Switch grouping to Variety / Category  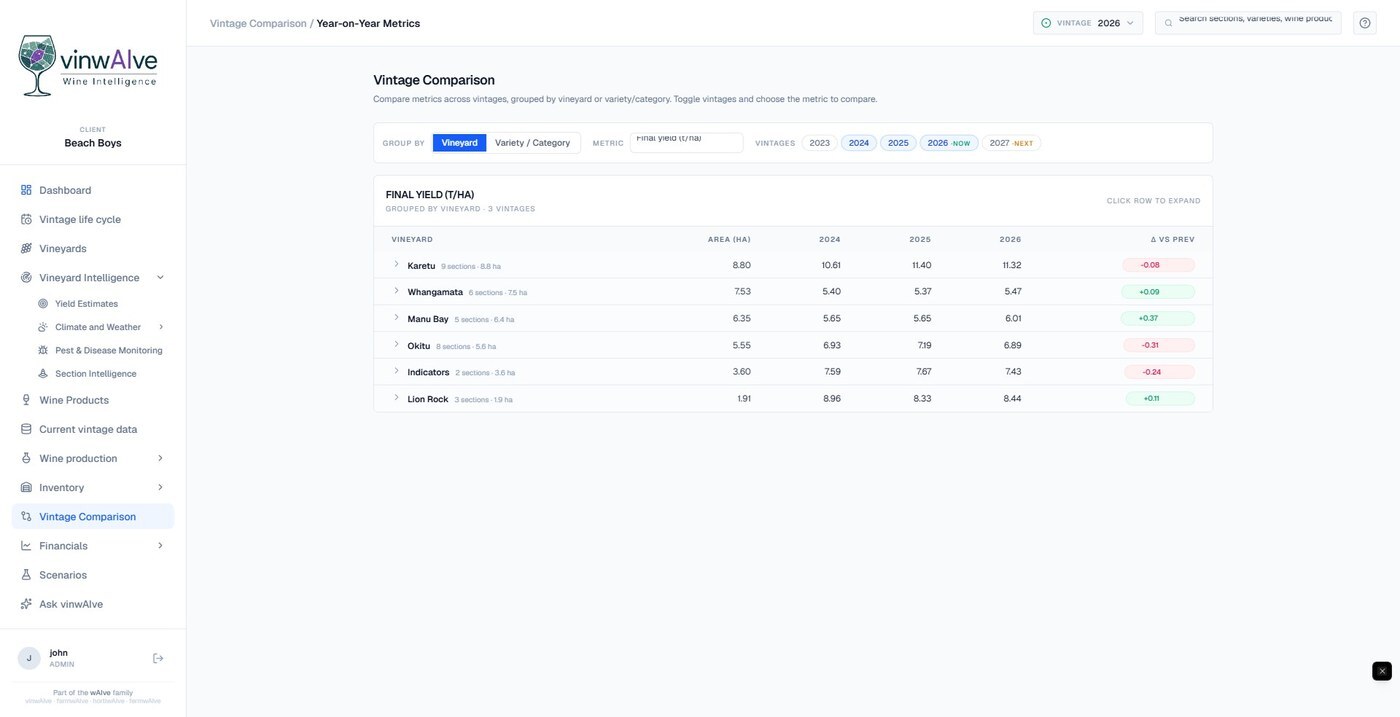tap(532, 143)
